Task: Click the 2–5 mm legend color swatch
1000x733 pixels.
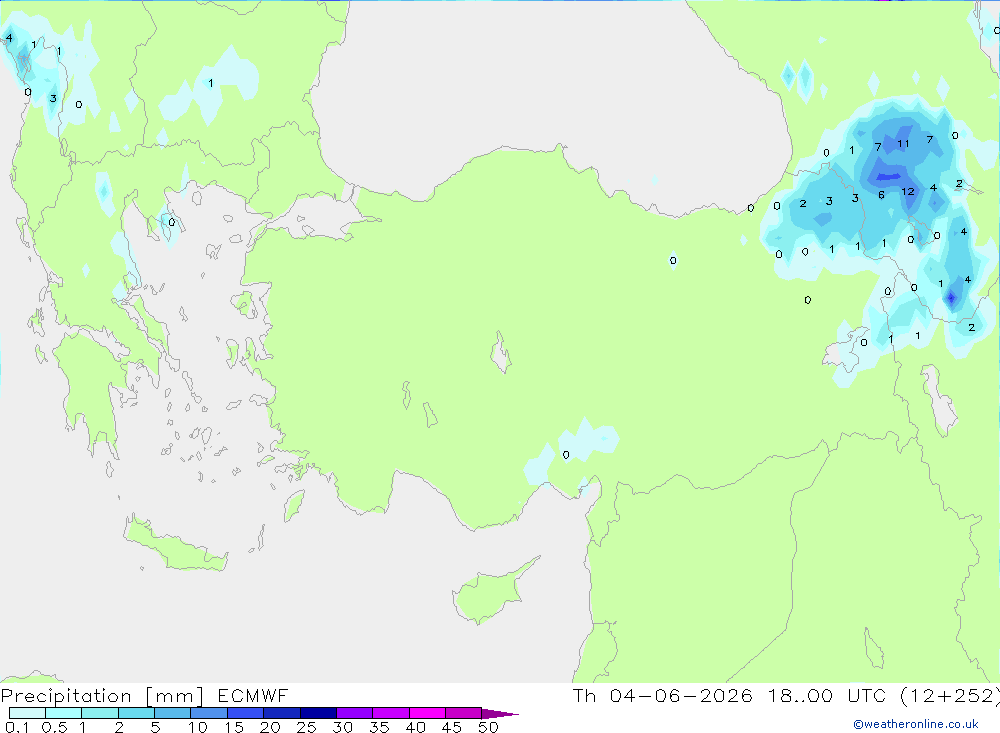Action: pyautogui.click(x=136, y=713)
